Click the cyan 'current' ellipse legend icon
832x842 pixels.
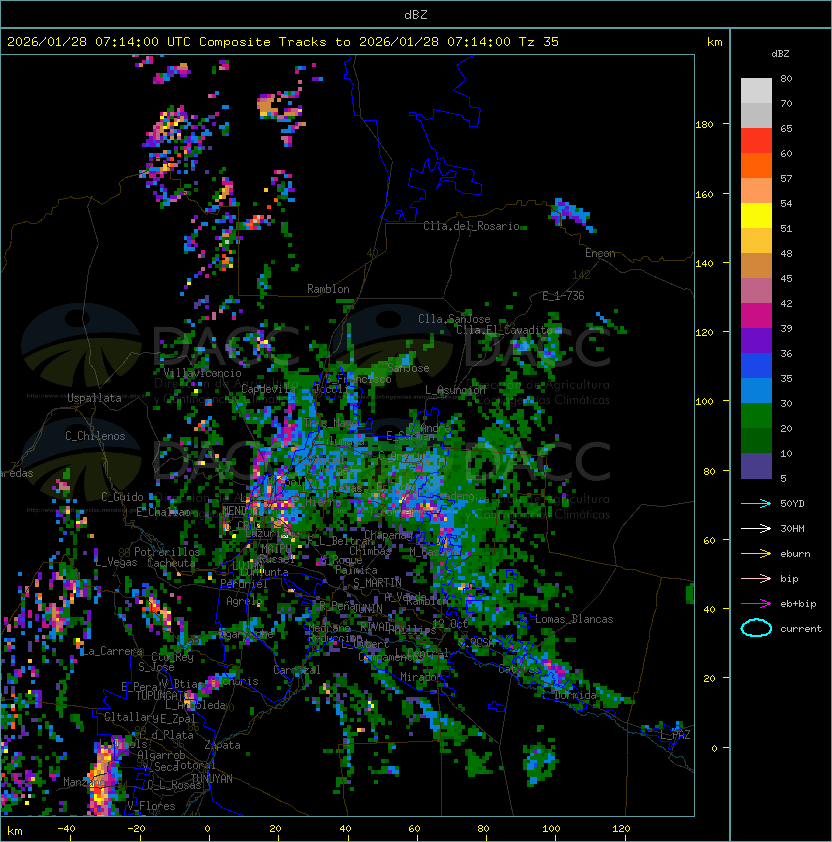tap(756, 628)
